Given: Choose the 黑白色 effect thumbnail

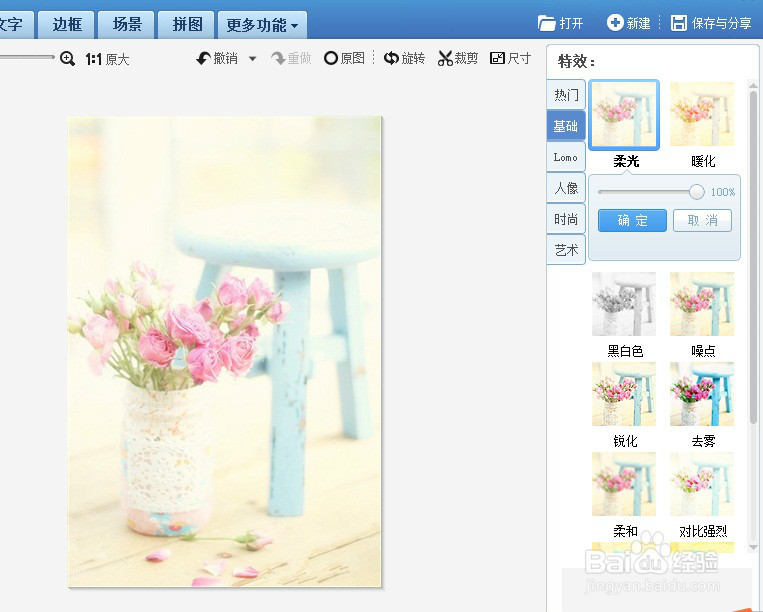Looking at the screenshot, I should pos(624,304).
